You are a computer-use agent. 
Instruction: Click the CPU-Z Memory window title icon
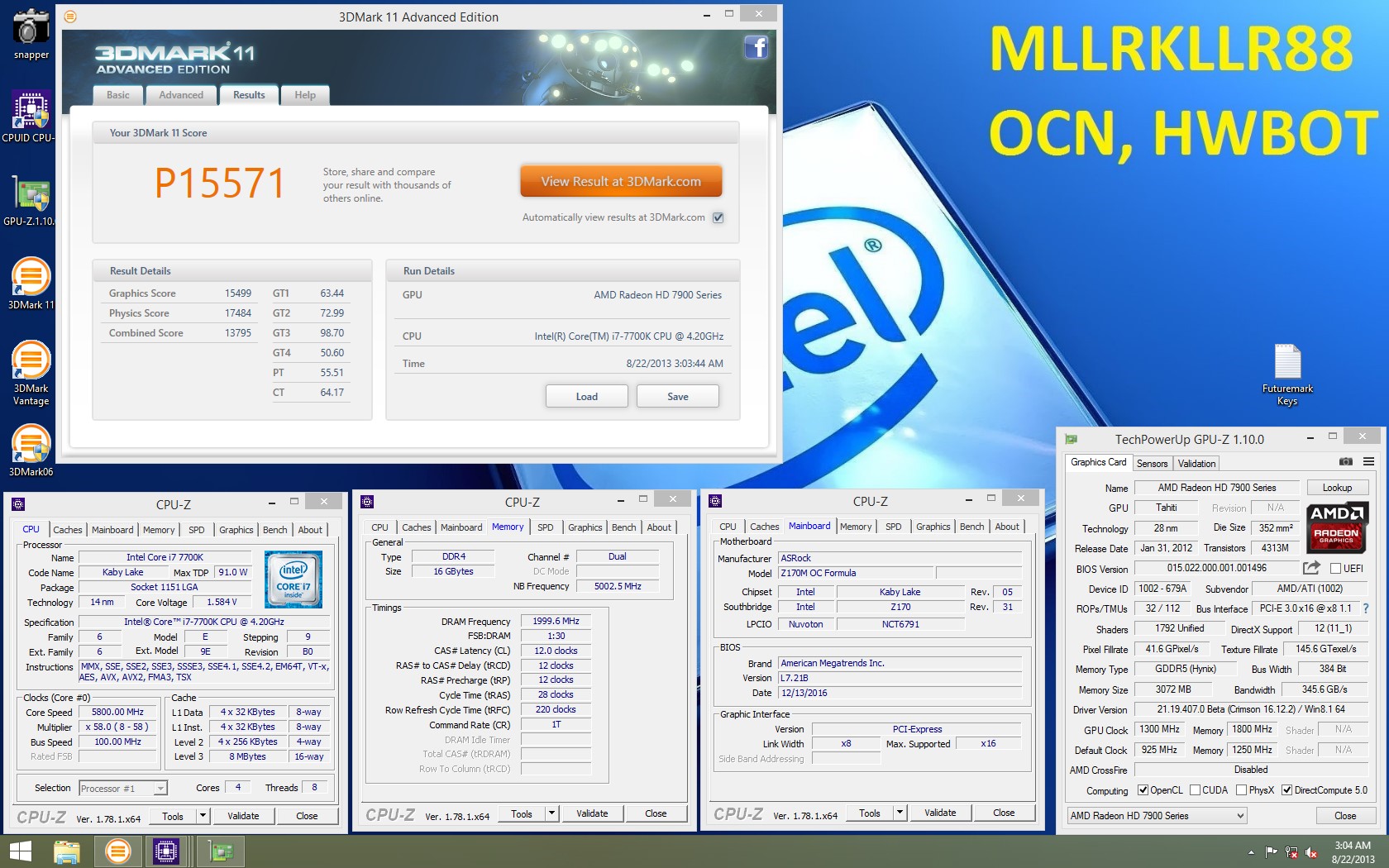tap(367, 502)
